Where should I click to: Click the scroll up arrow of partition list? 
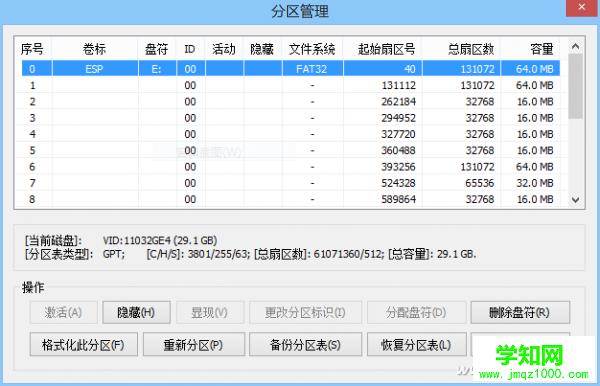pos(575,46)
